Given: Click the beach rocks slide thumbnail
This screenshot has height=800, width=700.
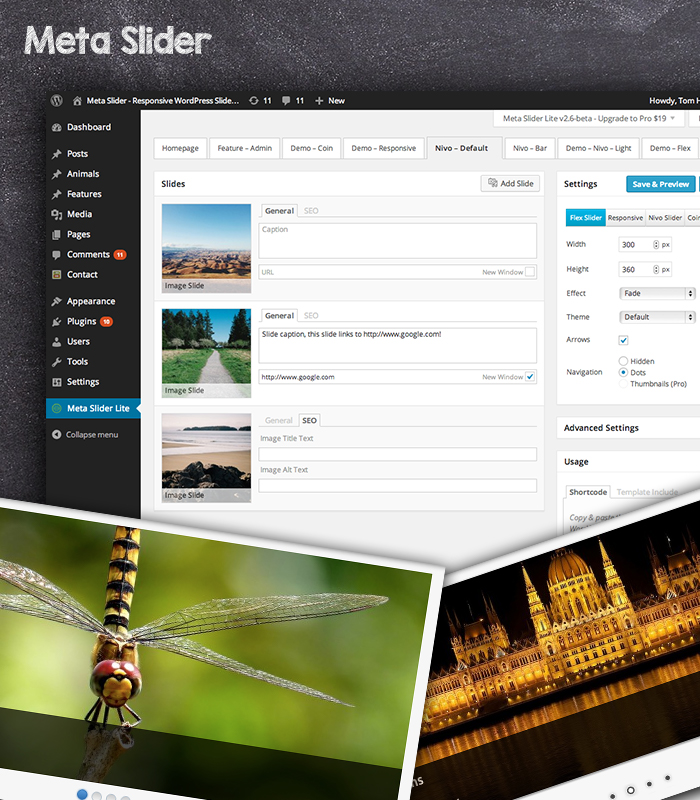Looking at the screenshot, I should click(206, 458).
